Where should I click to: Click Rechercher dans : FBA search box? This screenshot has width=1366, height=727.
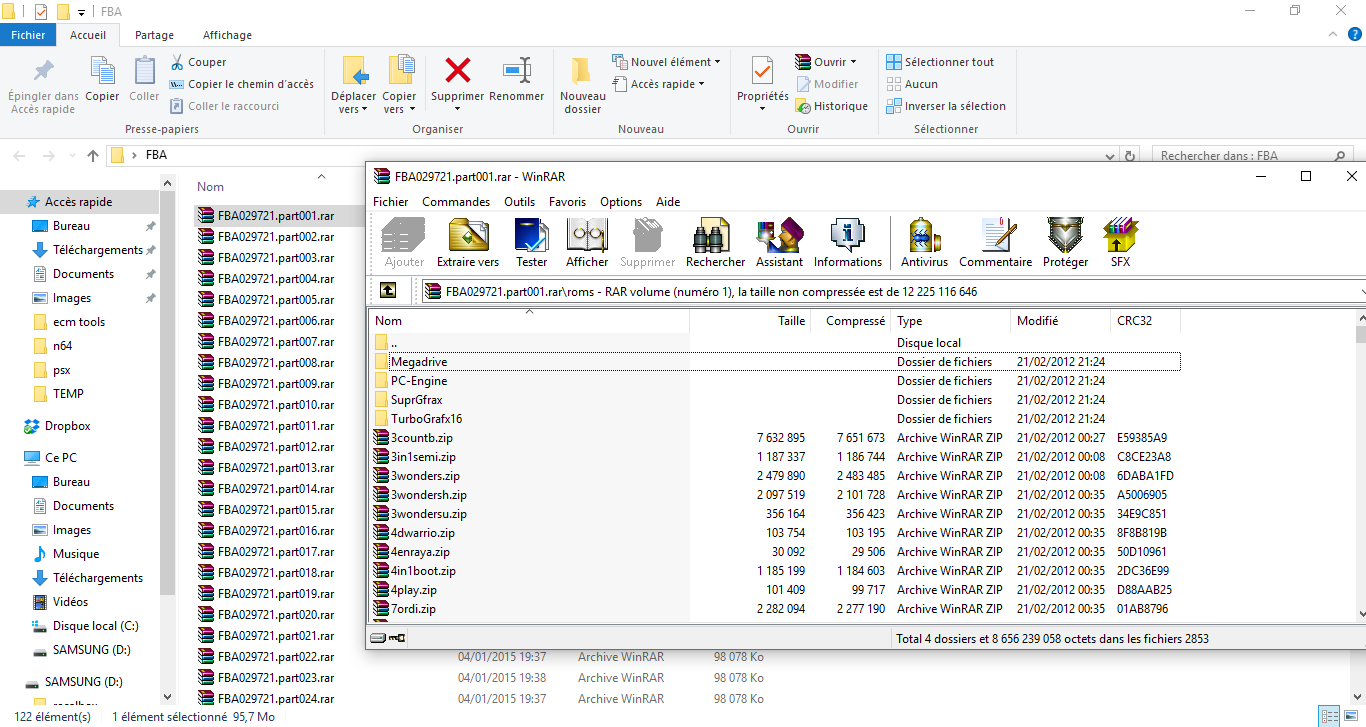pyautogui.click(x=1254, y=156)
